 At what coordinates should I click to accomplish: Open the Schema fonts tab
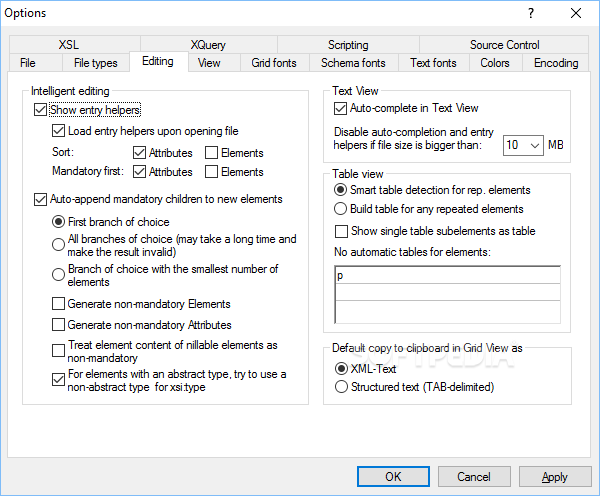353,63
